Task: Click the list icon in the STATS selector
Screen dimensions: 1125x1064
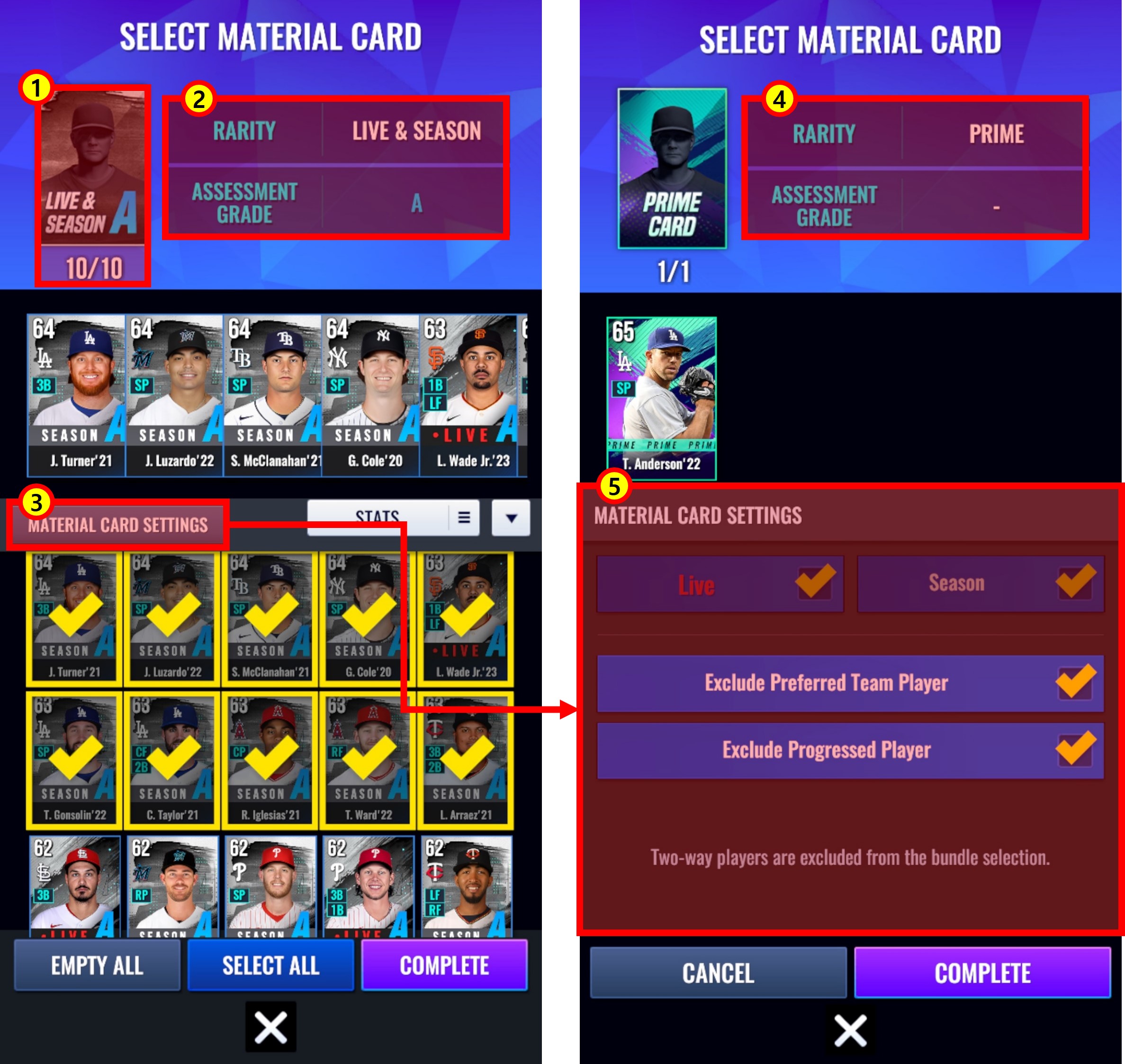Action: pyautogui.click(x=464, y=517)
